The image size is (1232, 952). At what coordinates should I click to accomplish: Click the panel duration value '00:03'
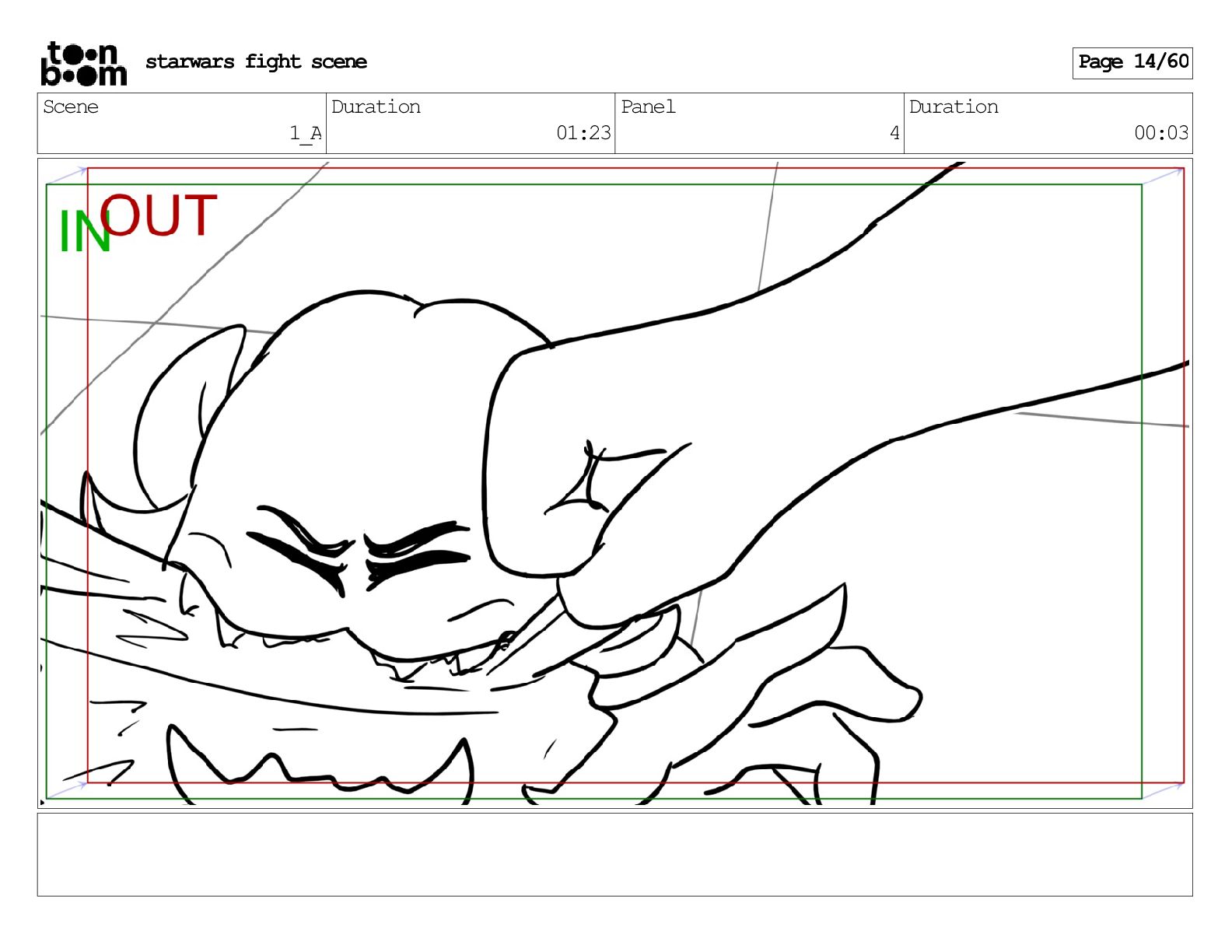click(1161, 133)
